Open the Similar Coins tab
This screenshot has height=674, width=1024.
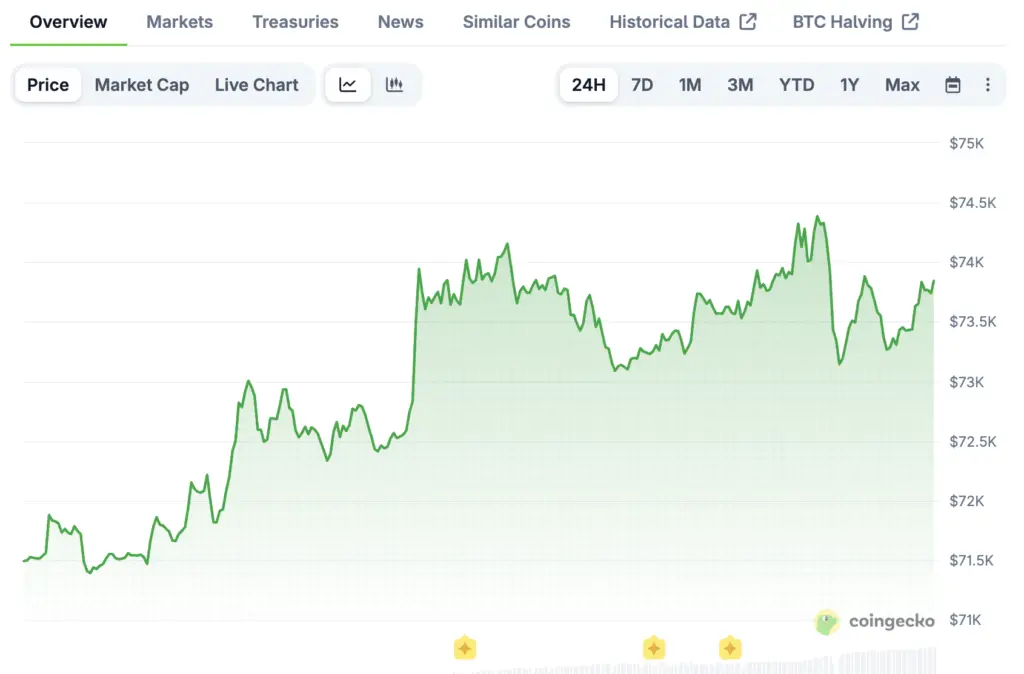point(516,21)
